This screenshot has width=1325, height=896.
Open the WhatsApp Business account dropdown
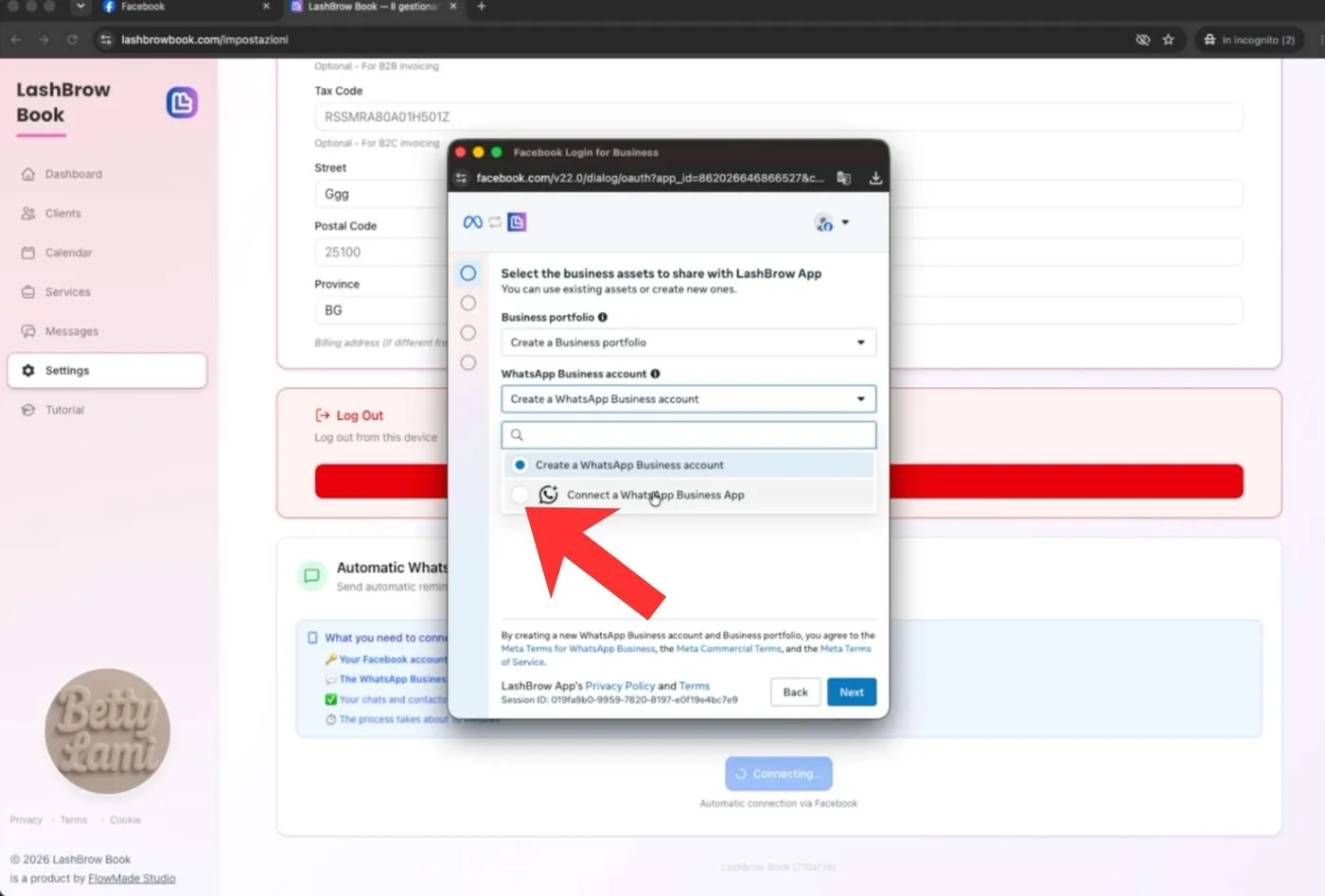(688, 399)
